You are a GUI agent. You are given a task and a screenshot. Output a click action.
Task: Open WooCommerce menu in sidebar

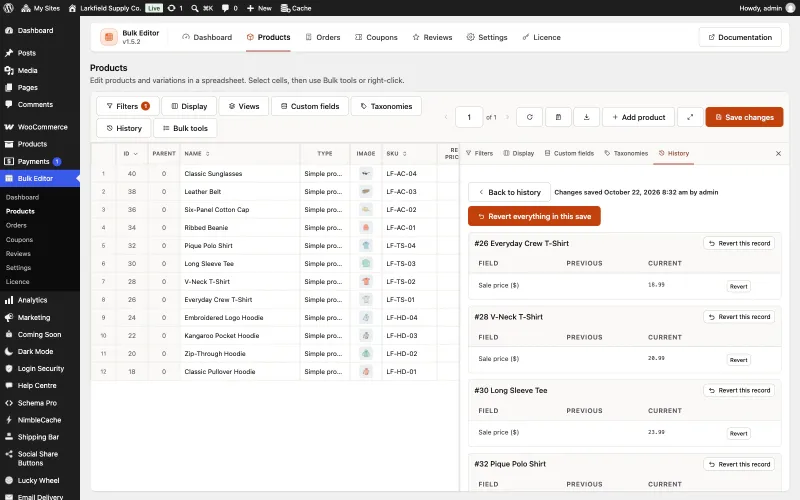click(x=42, y=127)
